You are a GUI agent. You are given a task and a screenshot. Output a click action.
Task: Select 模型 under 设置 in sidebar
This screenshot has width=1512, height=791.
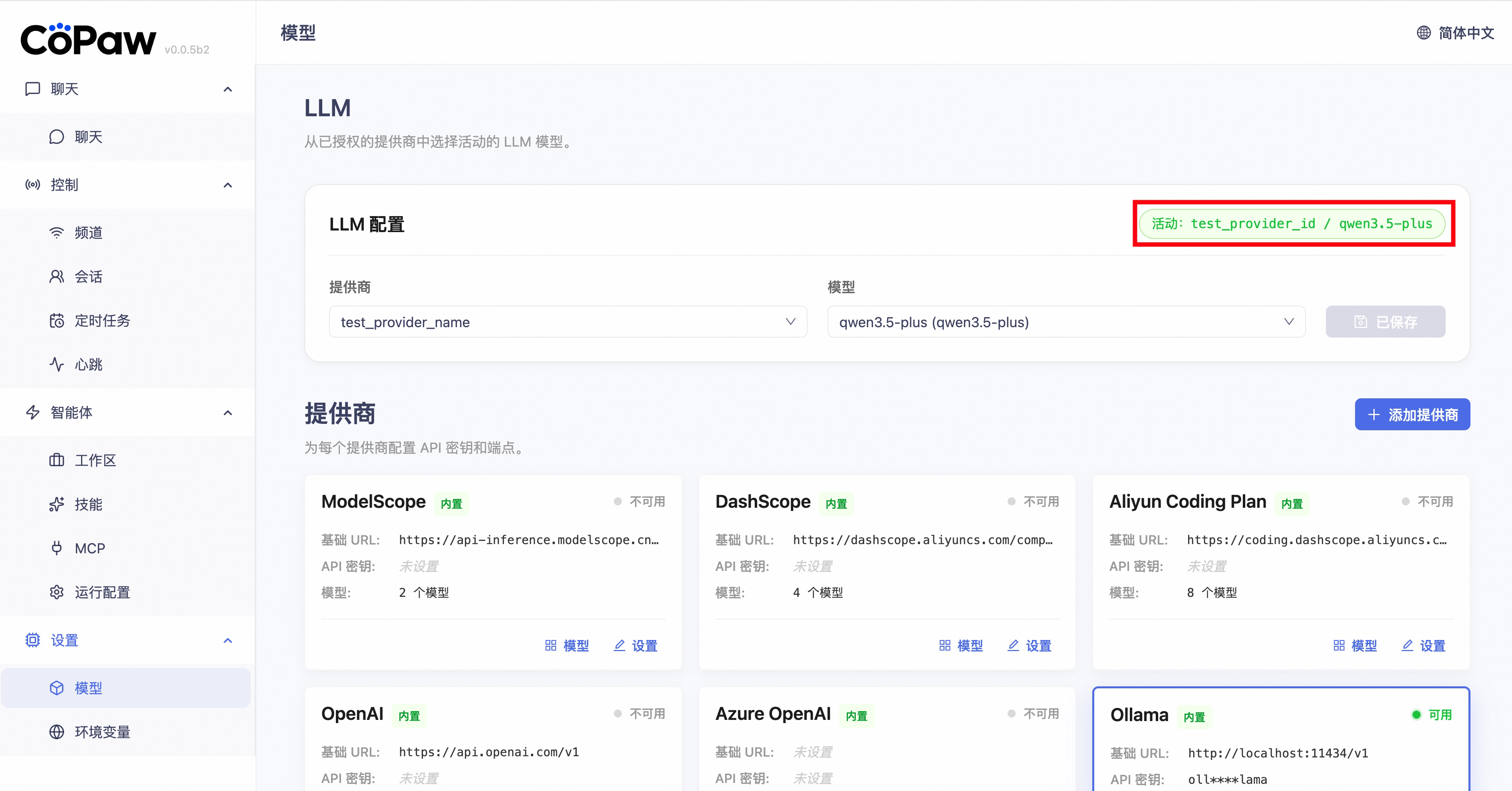coord(88,688)
